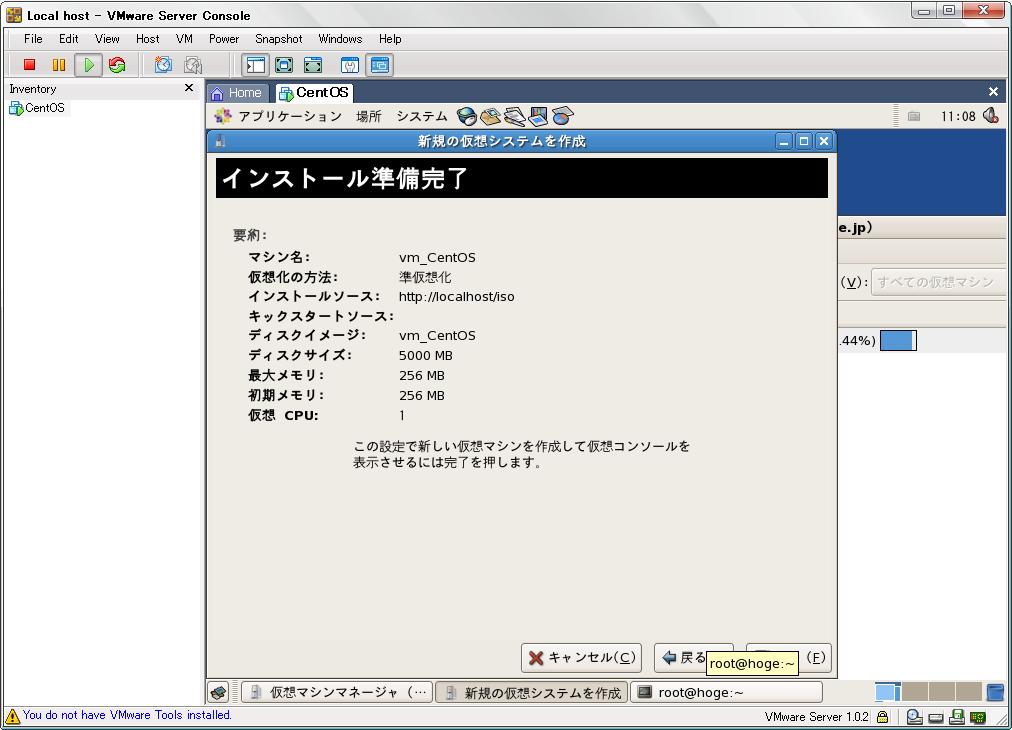The image size is (1012, 730).
Task: Click the network adapter device status icon
Action: [978, 716]
